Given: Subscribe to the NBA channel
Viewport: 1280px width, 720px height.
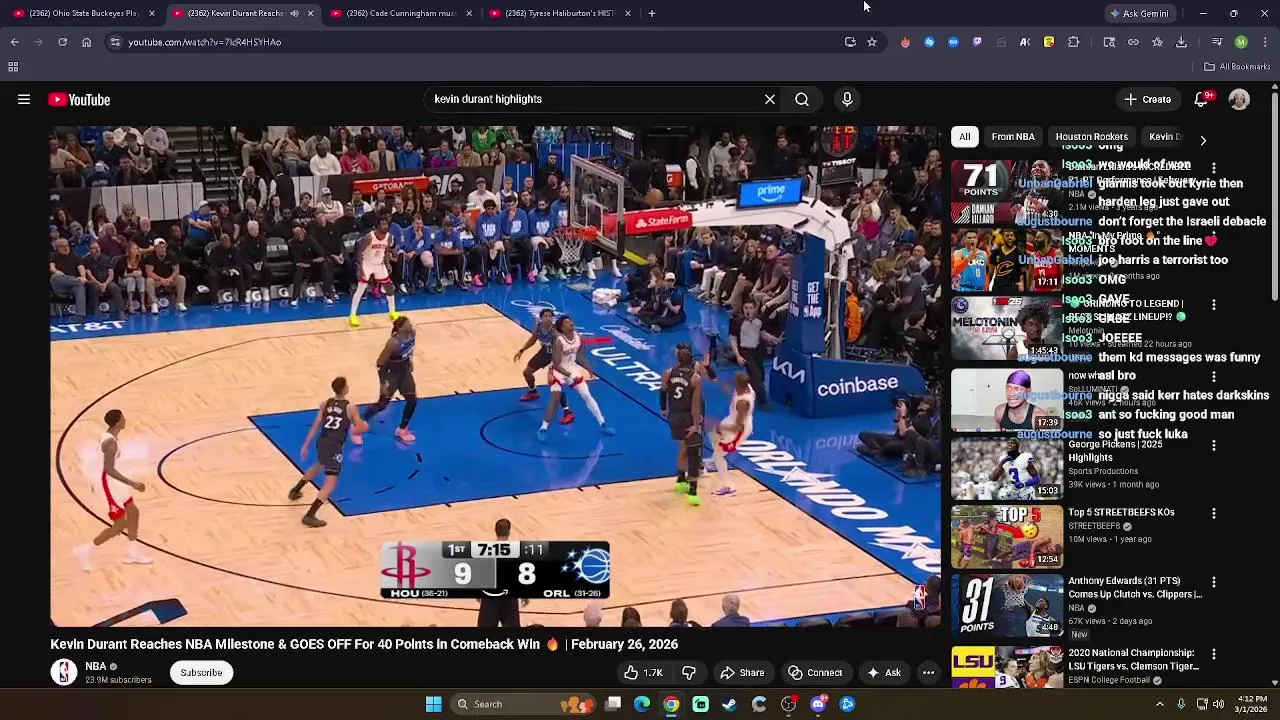Looking at the screenshot, I should (201, 673).
